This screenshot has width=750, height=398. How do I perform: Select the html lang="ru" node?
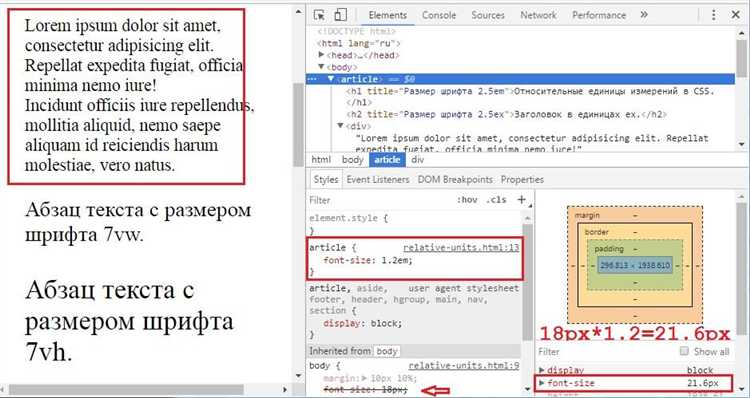(x=358, y=43)
